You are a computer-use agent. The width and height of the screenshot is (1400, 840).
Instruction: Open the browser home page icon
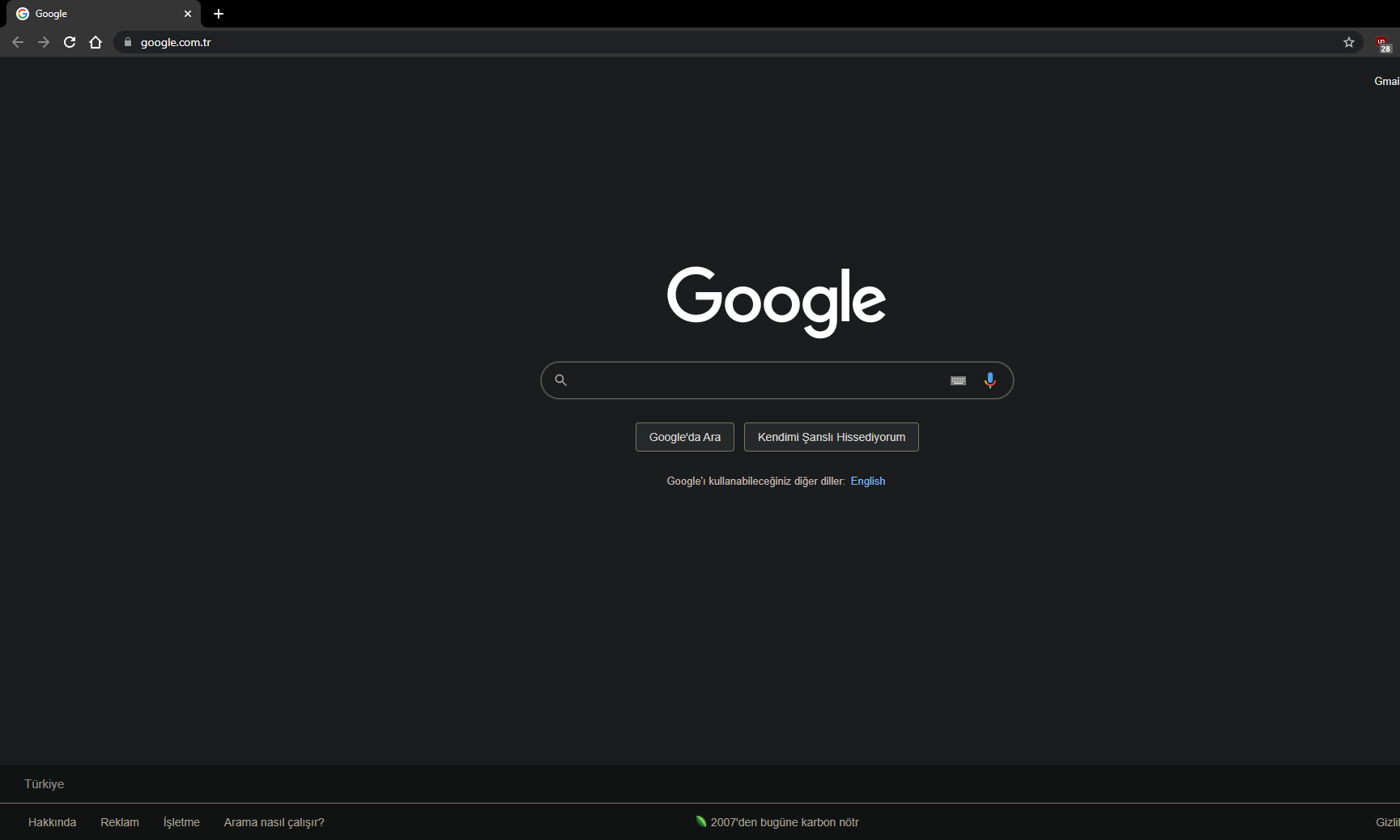(96, 42)
